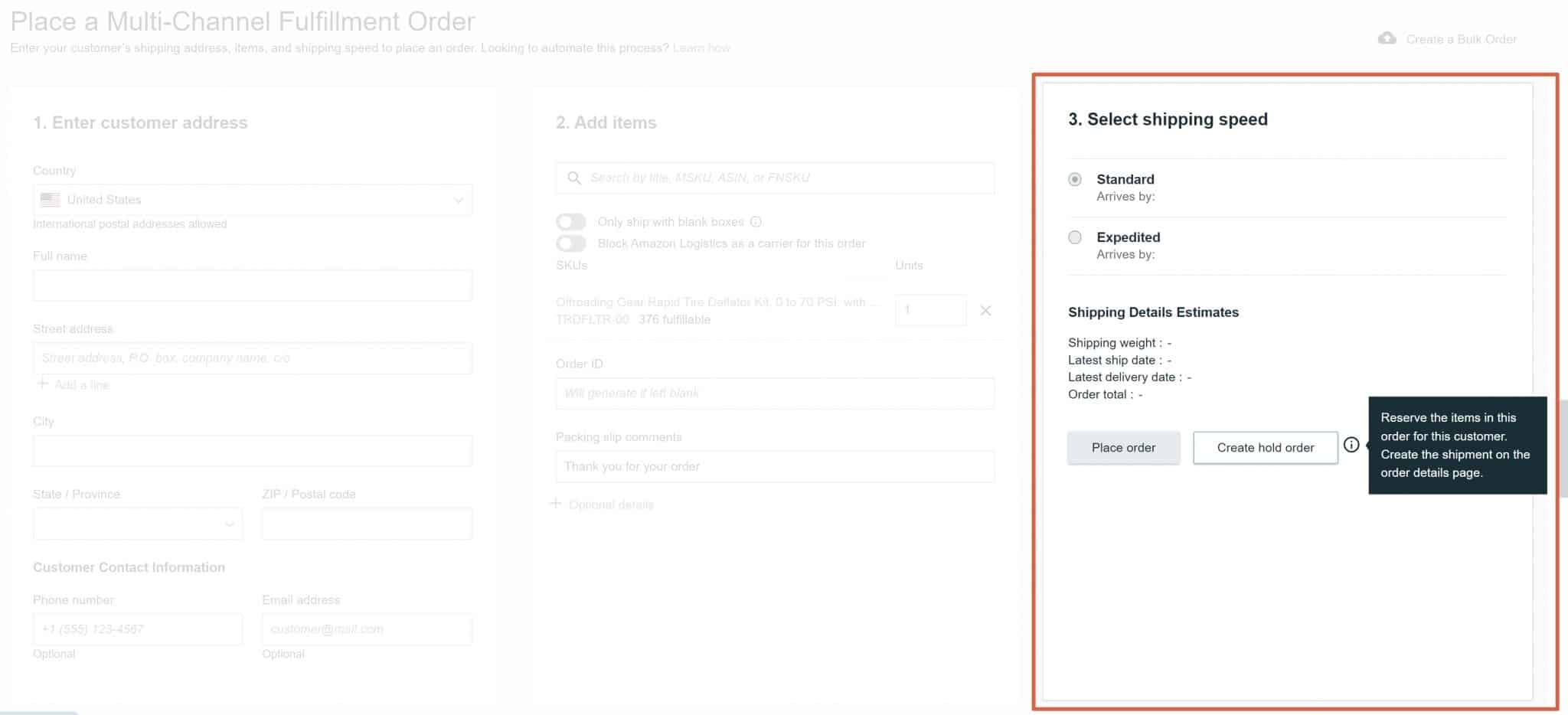The width and height of the screenshot is (1568, 715).
Task: Focus the ZIP / Postal code field
Action: [x=367, y=524]
